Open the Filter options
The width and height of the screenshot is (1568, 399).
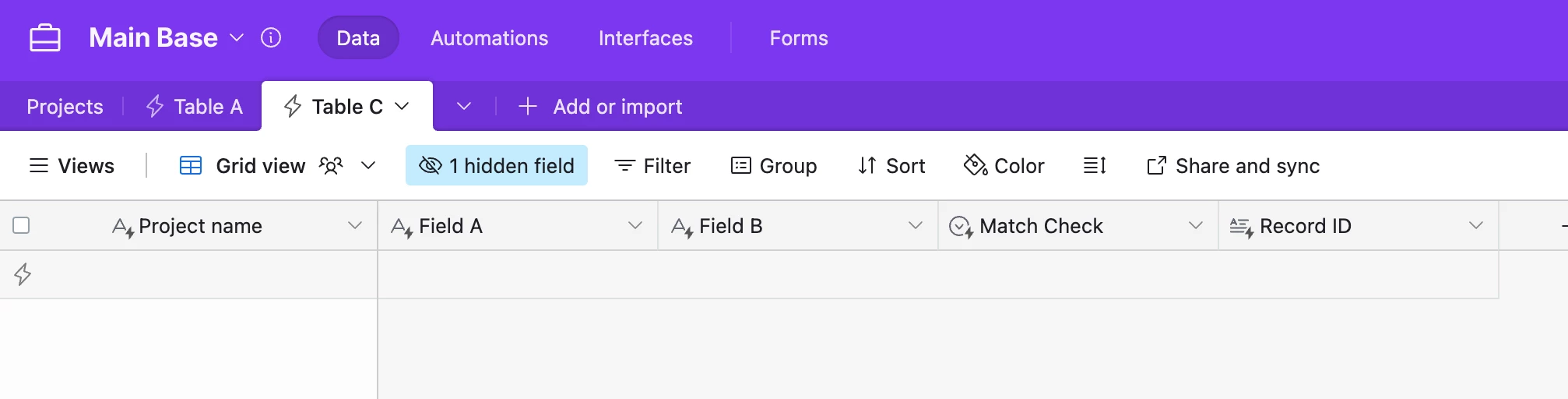tap(652, 165)
